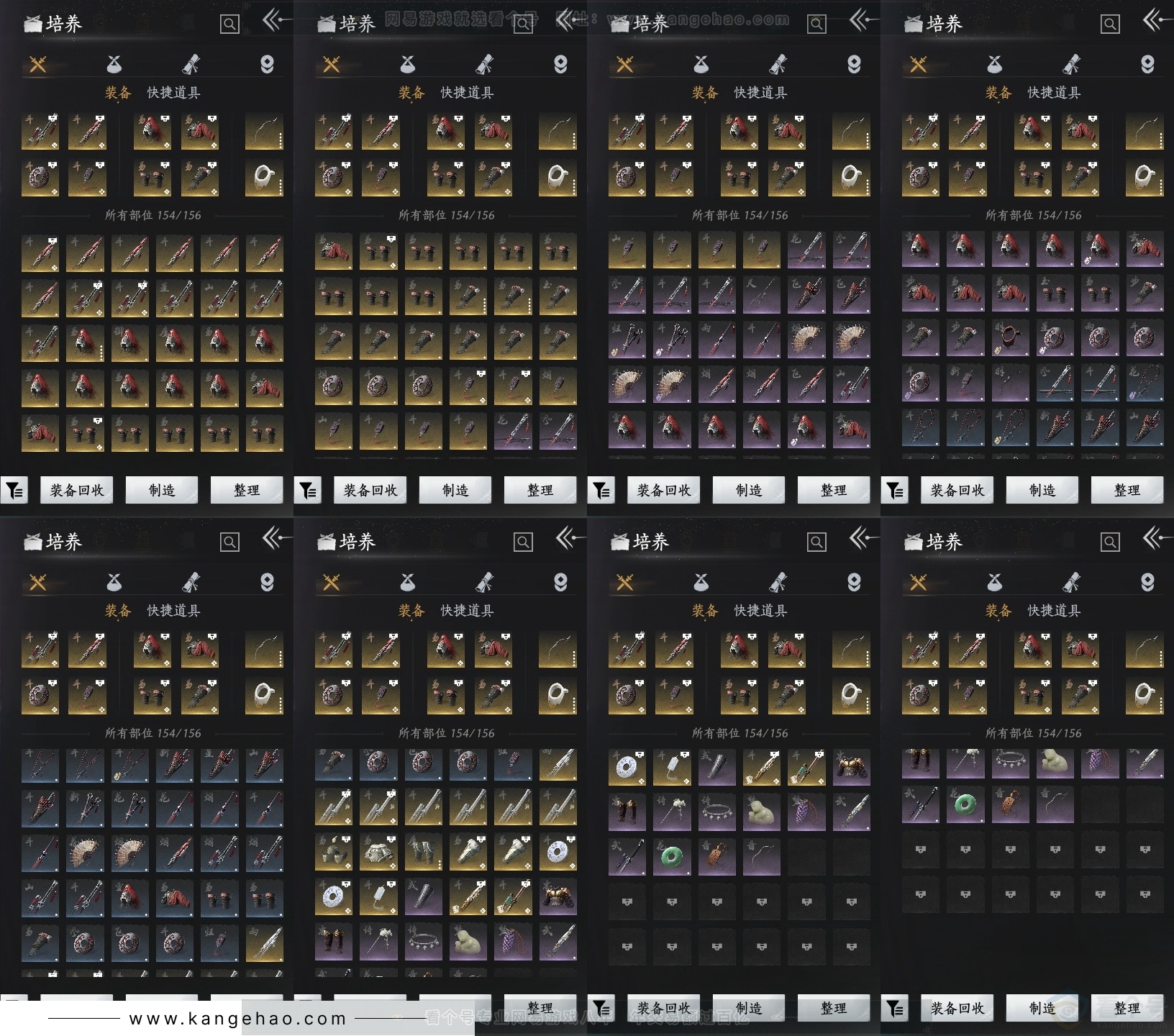Select pouch category icon in second top-row panel
This screenshot has width=1174, height=1036.
[x=407, y=65]
